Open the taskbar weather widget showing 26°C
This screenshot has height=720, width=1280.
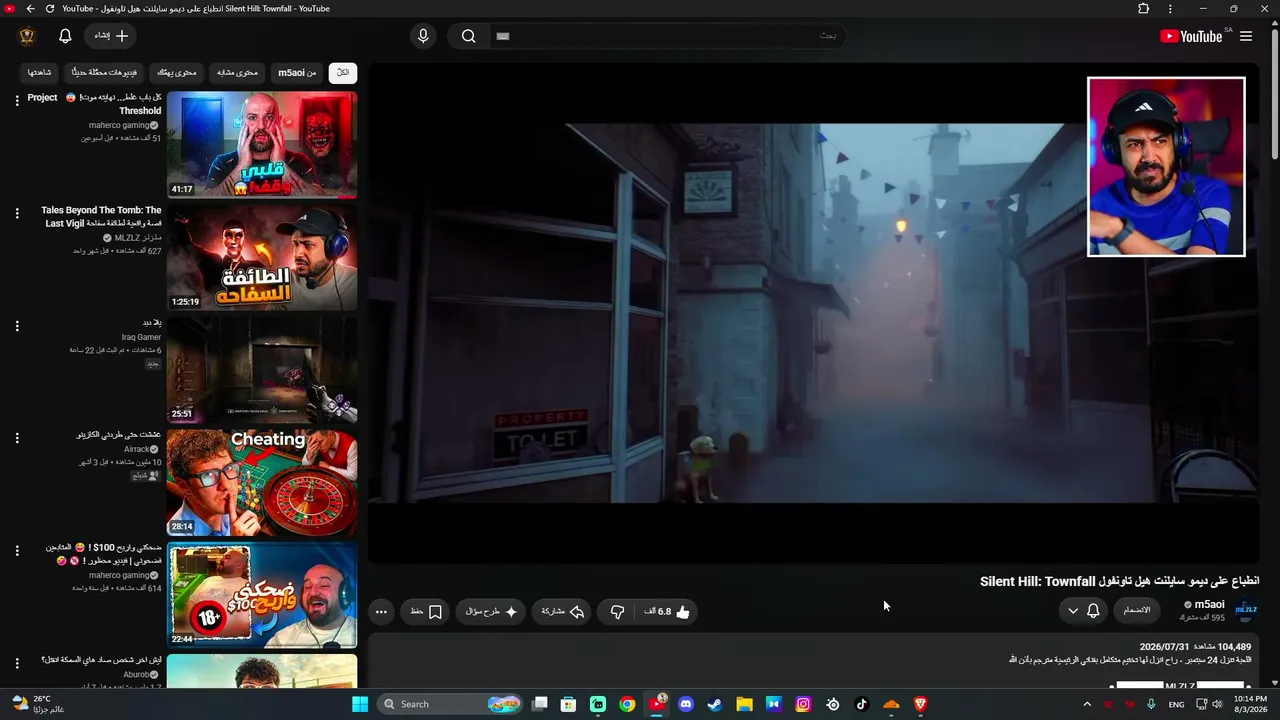point(38,704)
